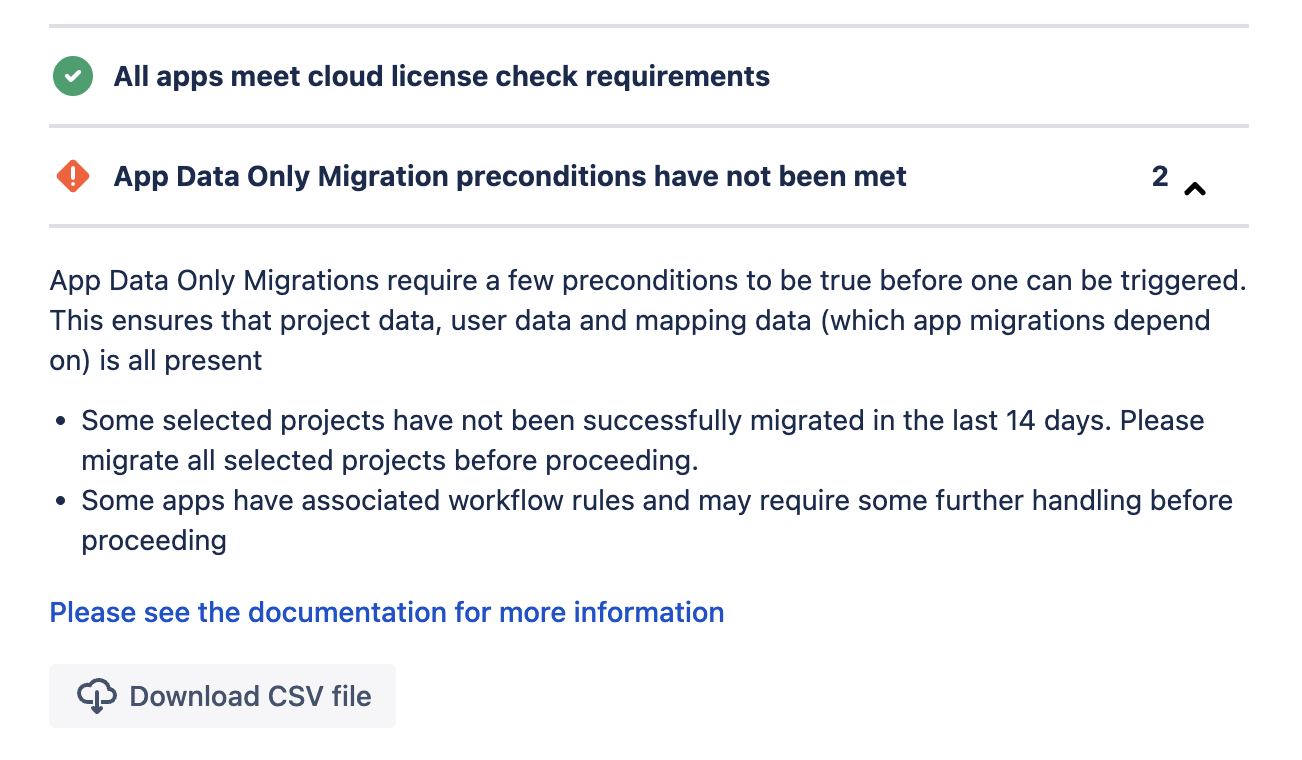
Task: Select the warning badge beside the preconditions heading
Action: tap(71, 176)
